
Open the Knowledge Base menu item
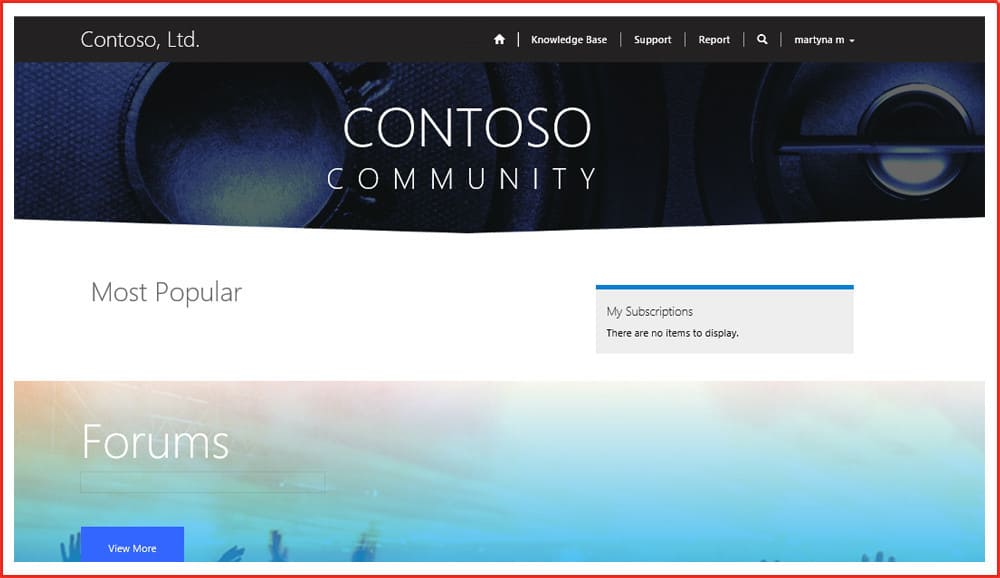568,40
